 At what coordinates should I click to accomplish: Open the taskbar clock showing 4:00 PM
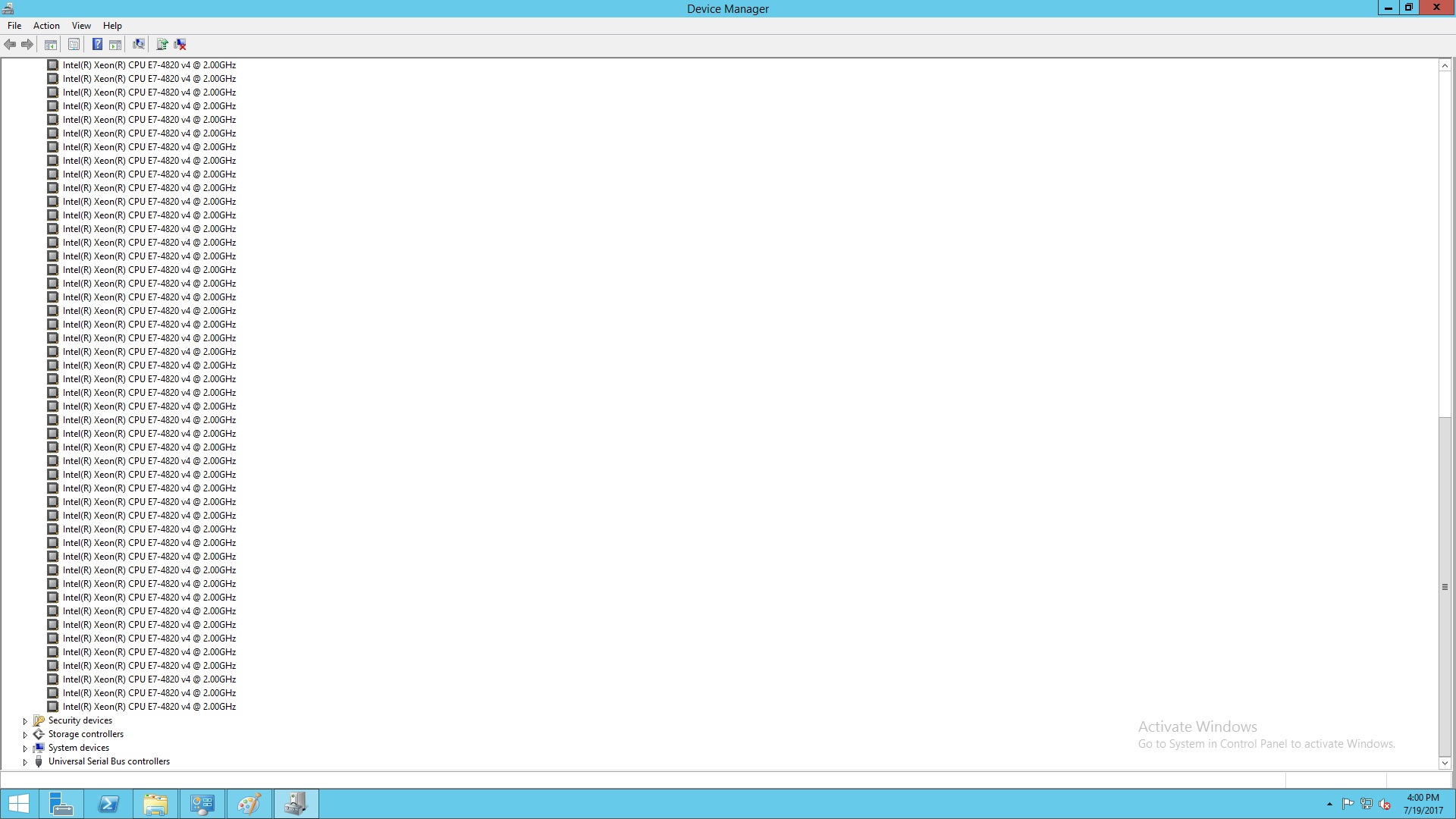click(x=1423, y=804)
